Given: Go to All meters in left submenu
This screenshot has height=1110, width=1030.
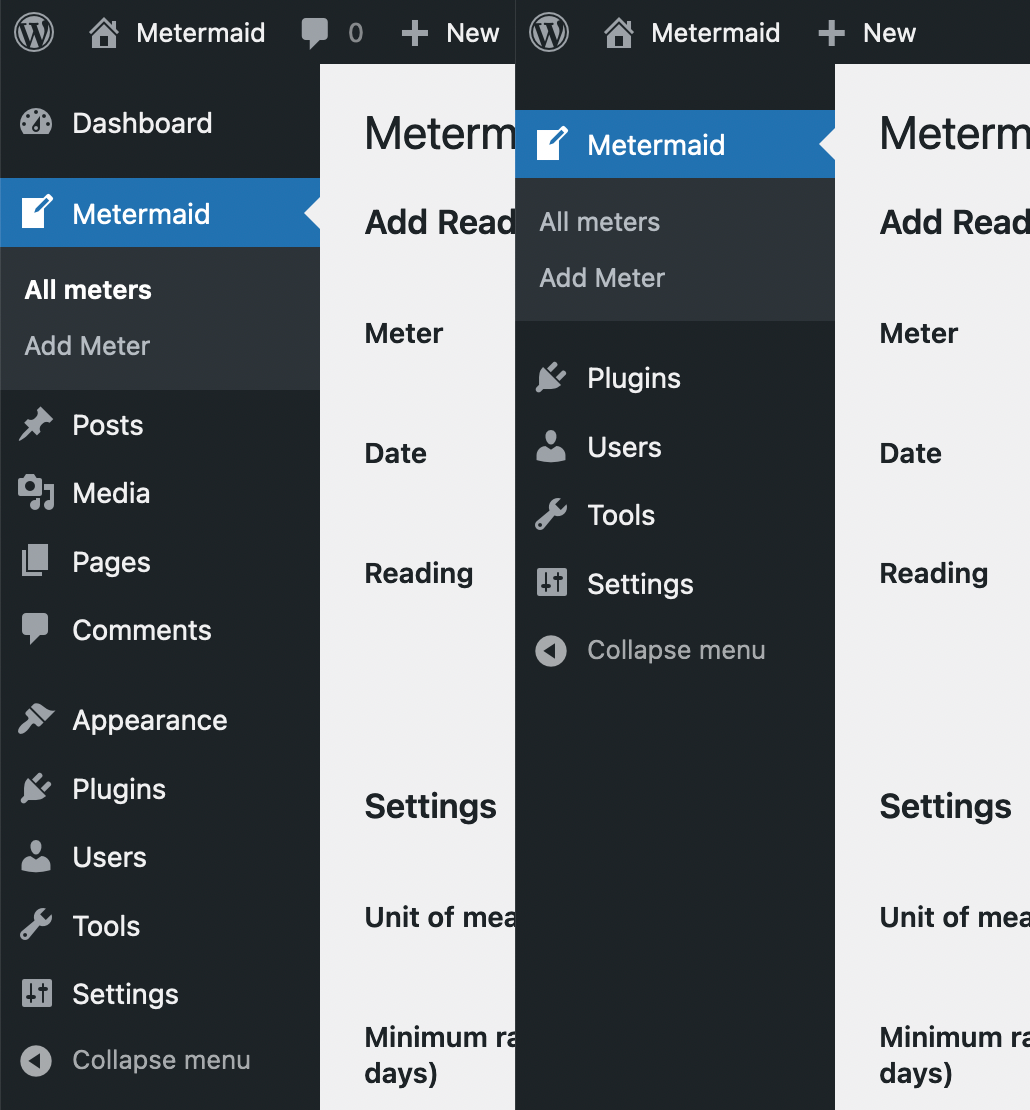Looking at the screenshot, I should (x=88, y=290).
